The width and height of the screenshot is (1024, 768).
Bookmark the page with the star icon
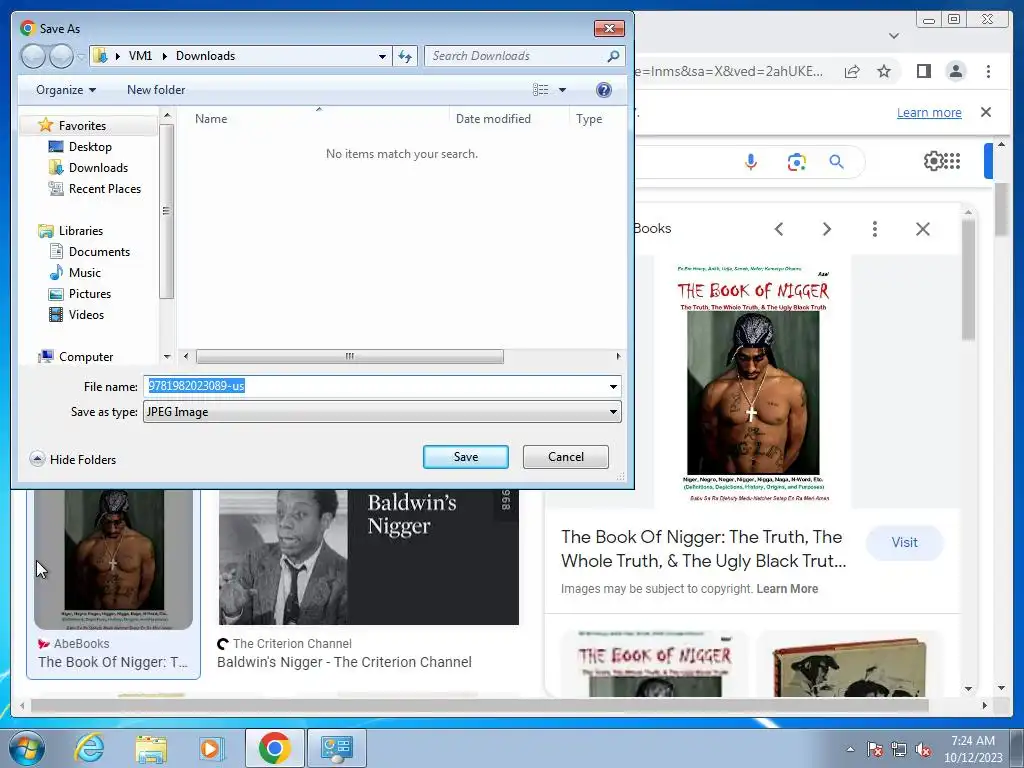point(884,71)
